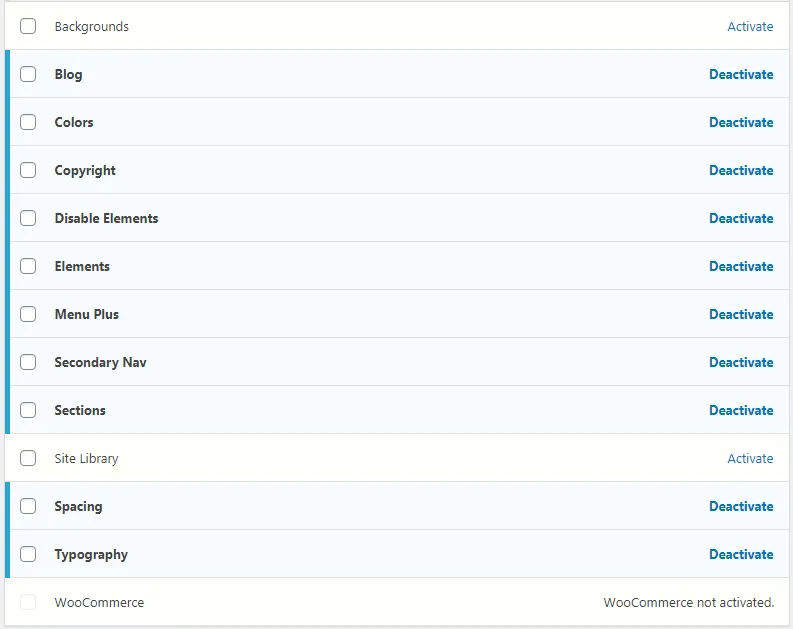793x629 pixels.
Task: Tick the Secondary Nav checkbox
Action: pos(28,362)
